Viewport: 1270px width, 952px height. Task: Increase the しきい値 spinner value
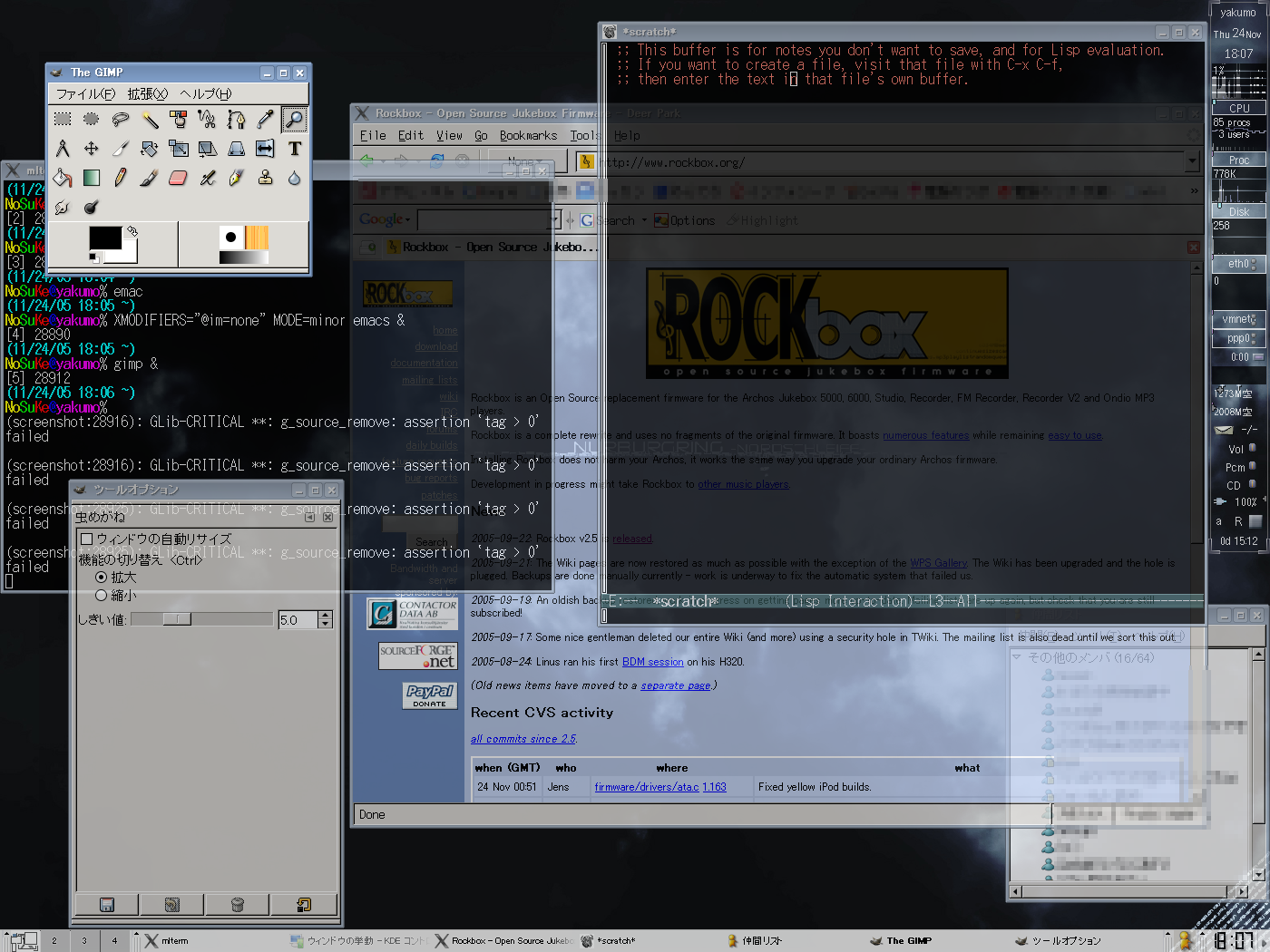(x=326, y=615)
